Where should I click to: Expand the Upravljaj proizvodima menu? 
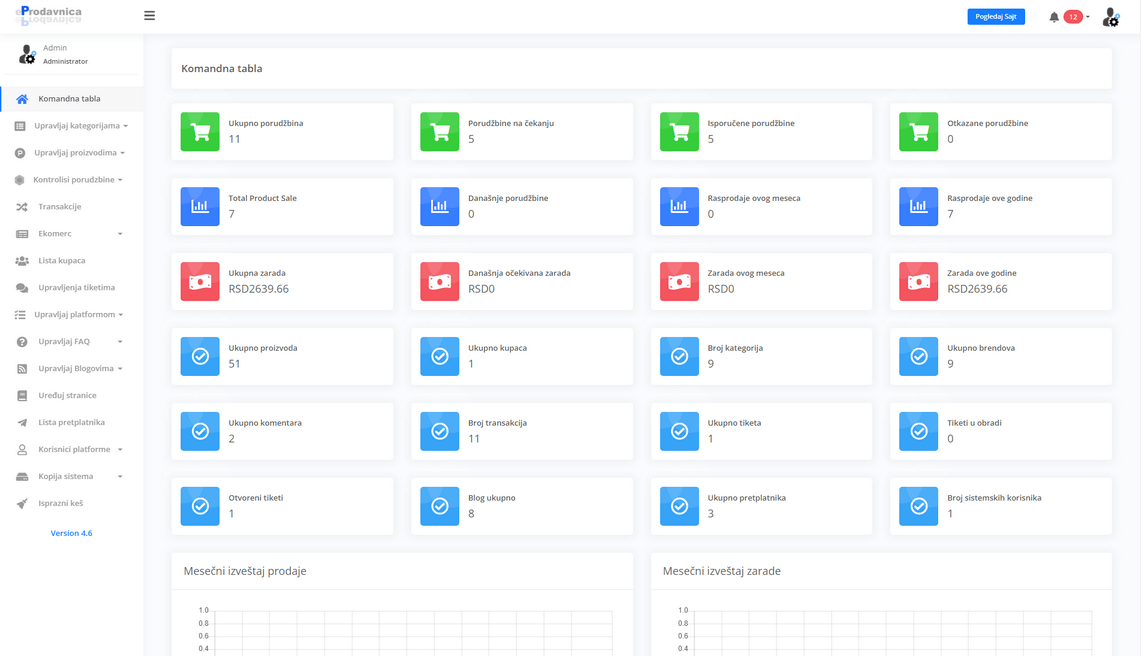[x=79, y=153]
